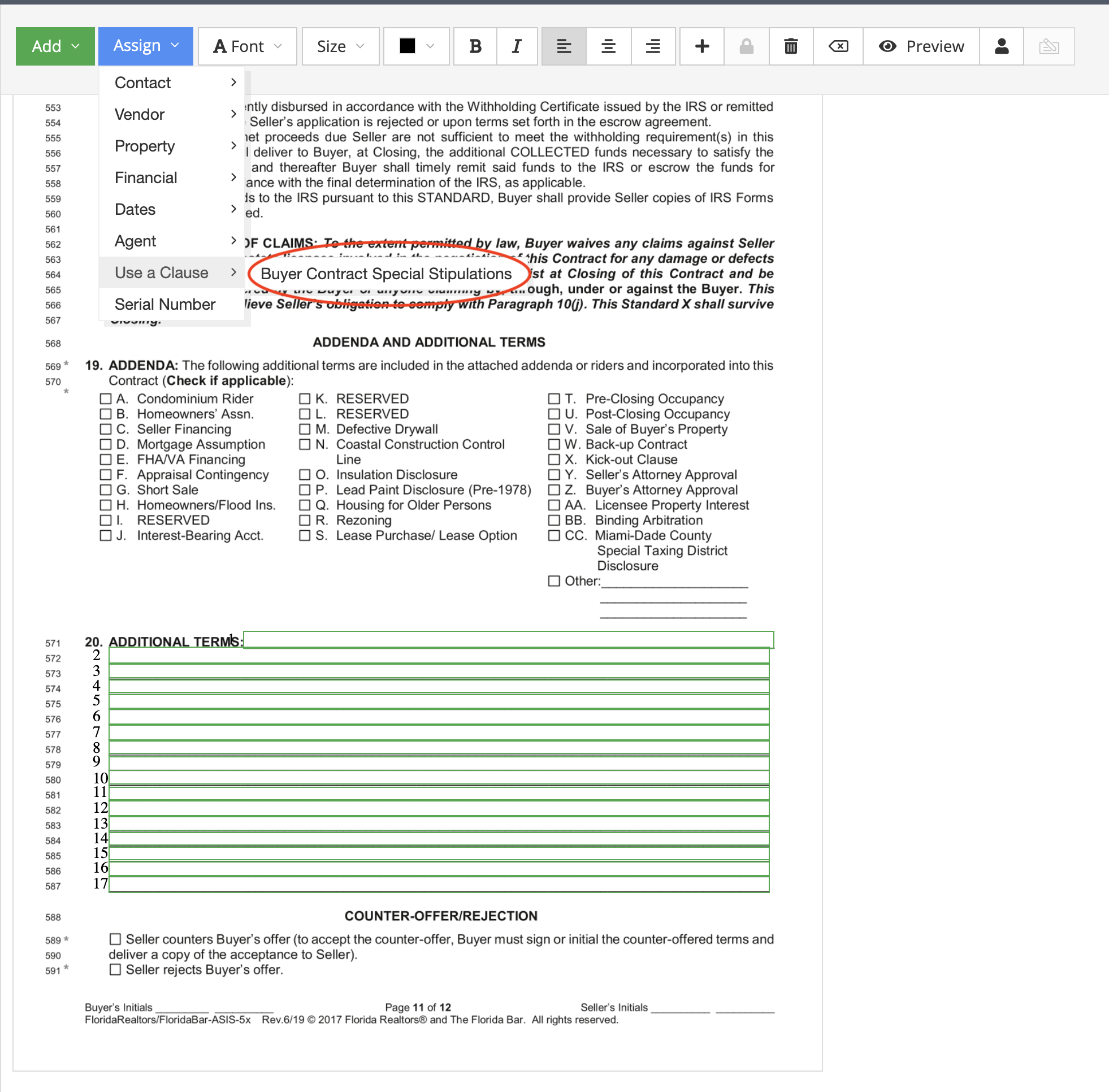Set left text alignment

(563, 46)
